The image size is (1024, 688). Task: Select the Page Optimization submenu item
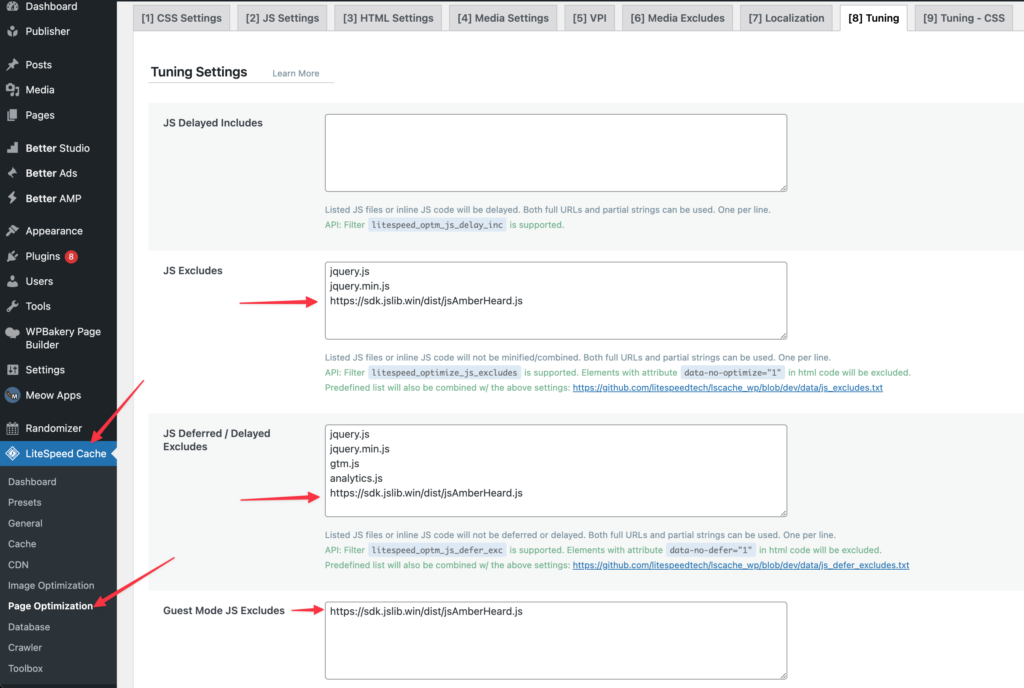[50, 606]
